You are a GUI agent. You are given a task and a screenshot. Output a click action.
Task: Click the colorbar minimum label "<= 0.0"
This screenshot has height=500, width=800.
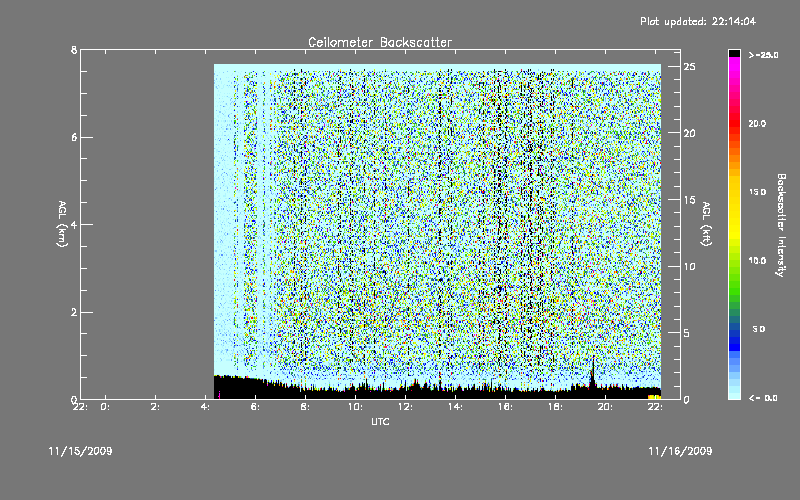(764, 397)
